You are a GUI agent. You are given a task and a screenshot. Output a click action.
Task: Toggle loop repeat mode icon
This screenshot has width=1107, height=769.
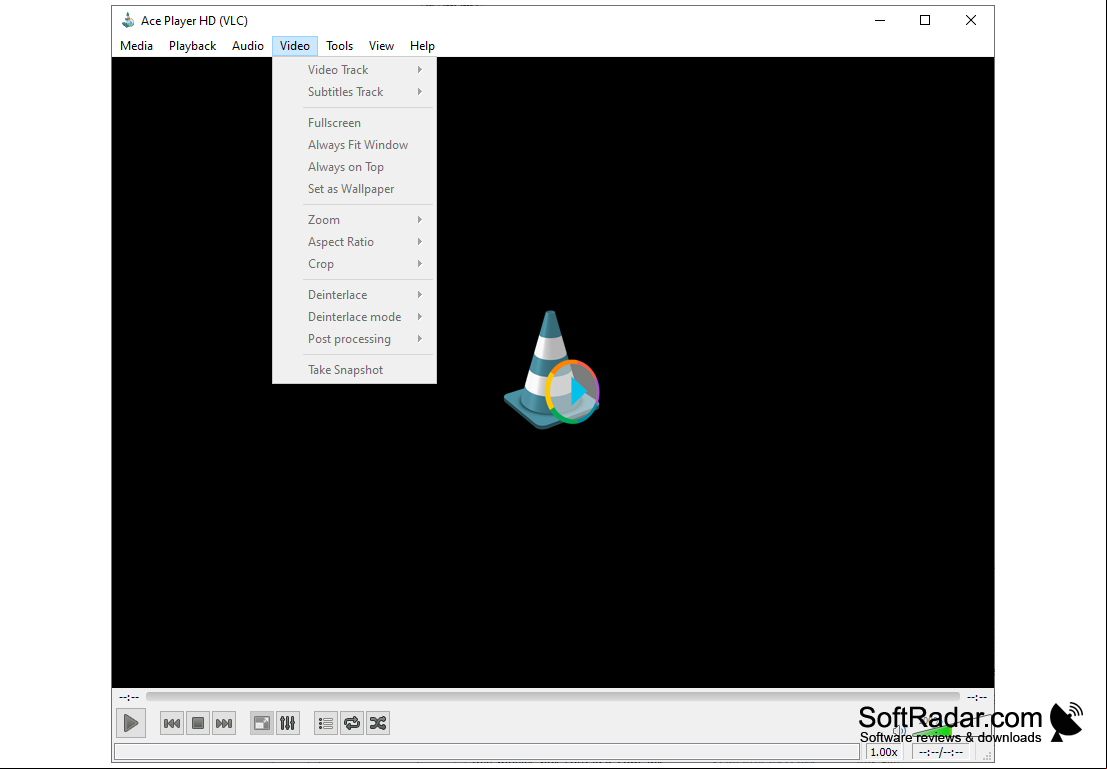tap(352, 723)
